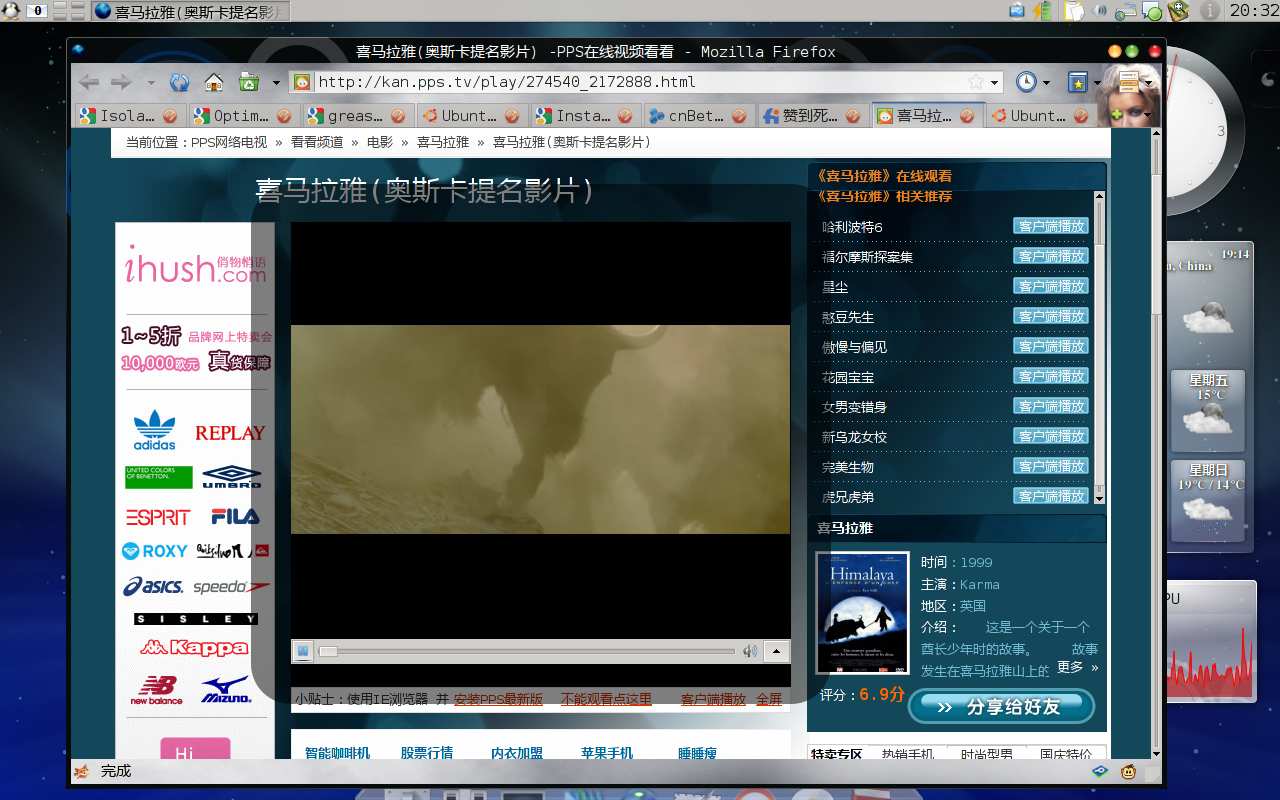
Task: Click the ihush.com advertisement logo
Action: coord(195,265)
